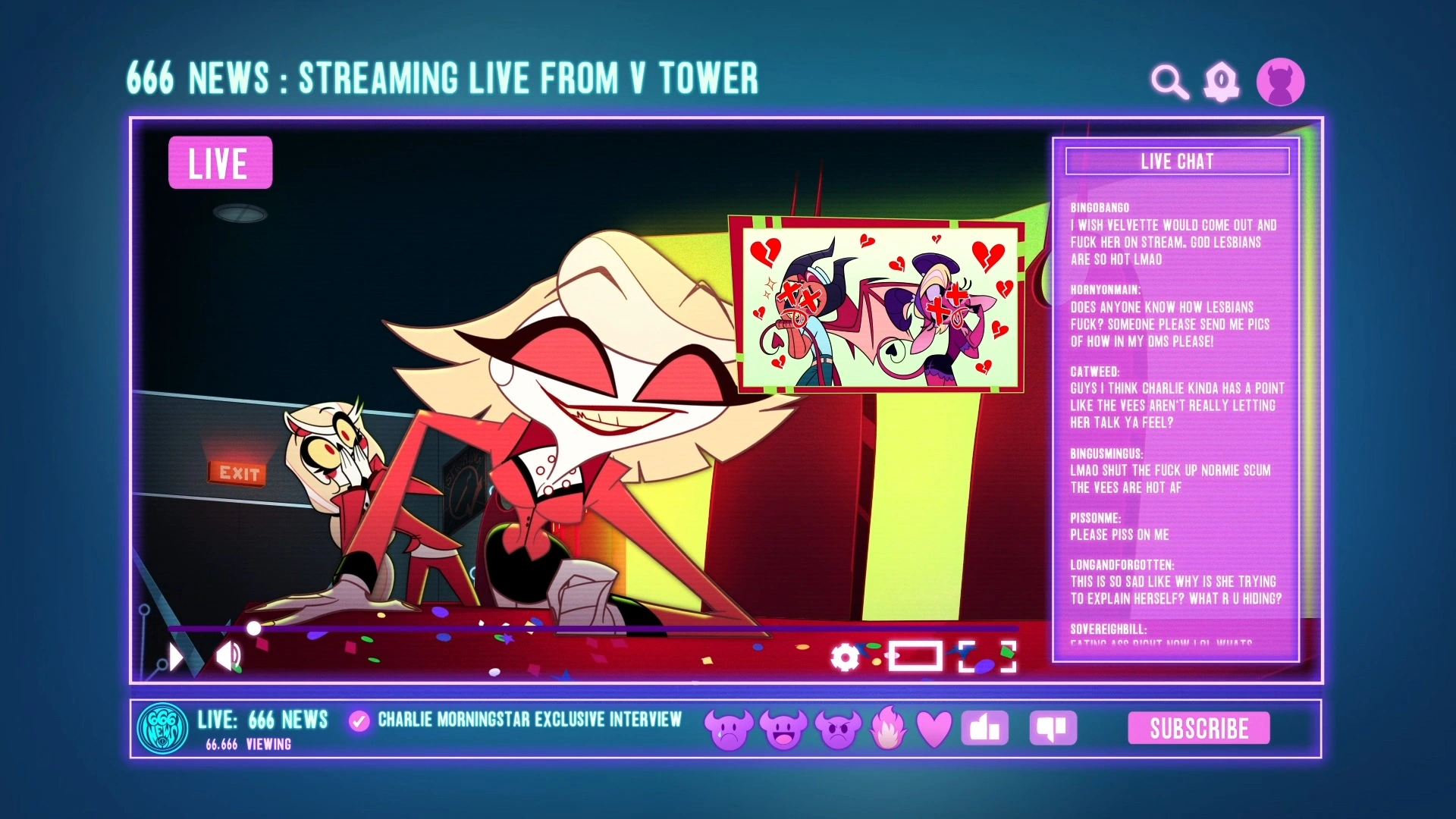Send the flame reaction

coord(889,728)
